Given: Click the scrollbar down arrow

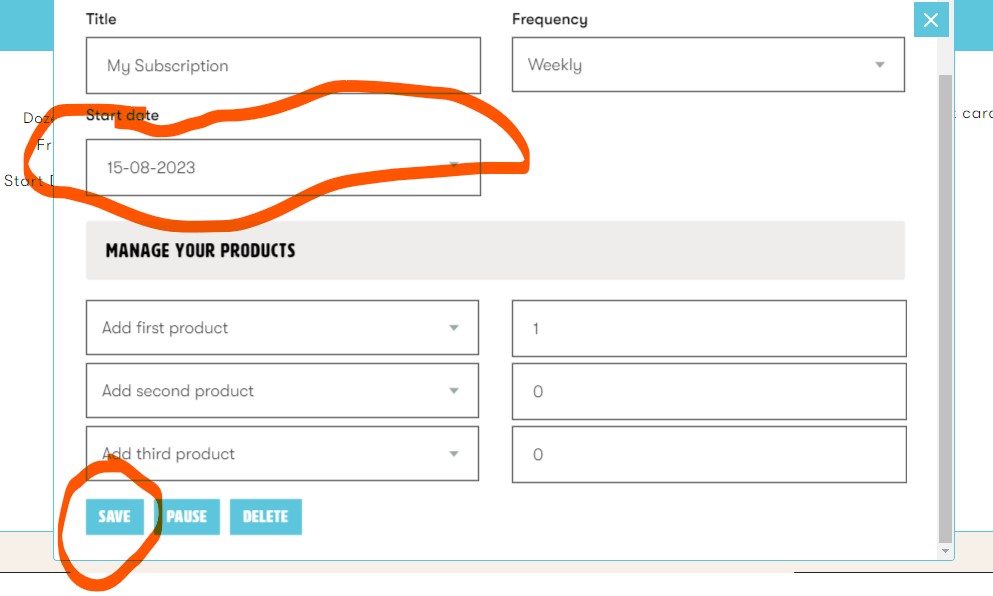Looking at the screenshot, I should coord(945,552).
